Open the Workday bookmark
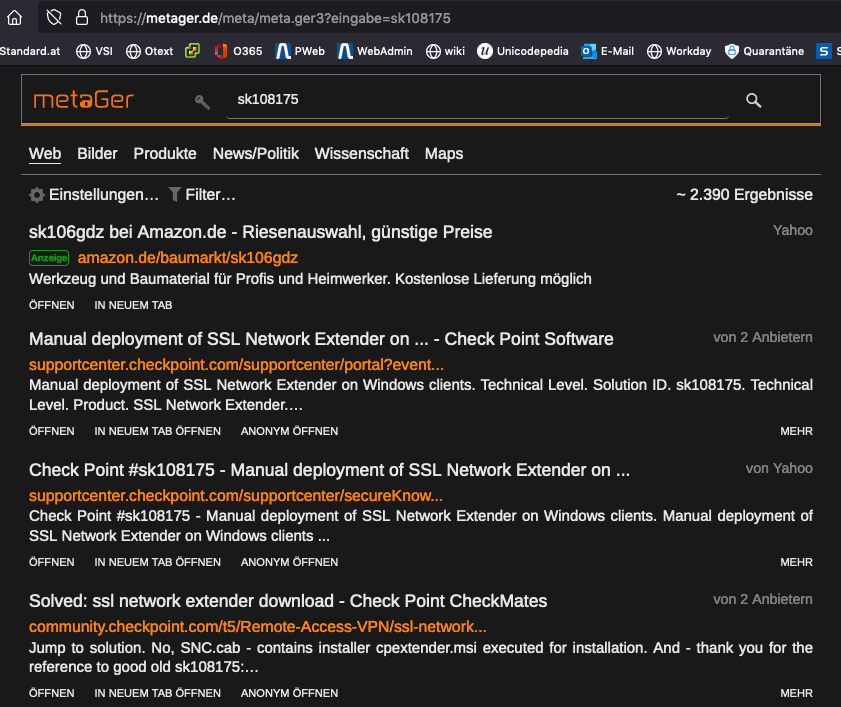Viewport: 841px width, 707px height. (x=679, y=51)
